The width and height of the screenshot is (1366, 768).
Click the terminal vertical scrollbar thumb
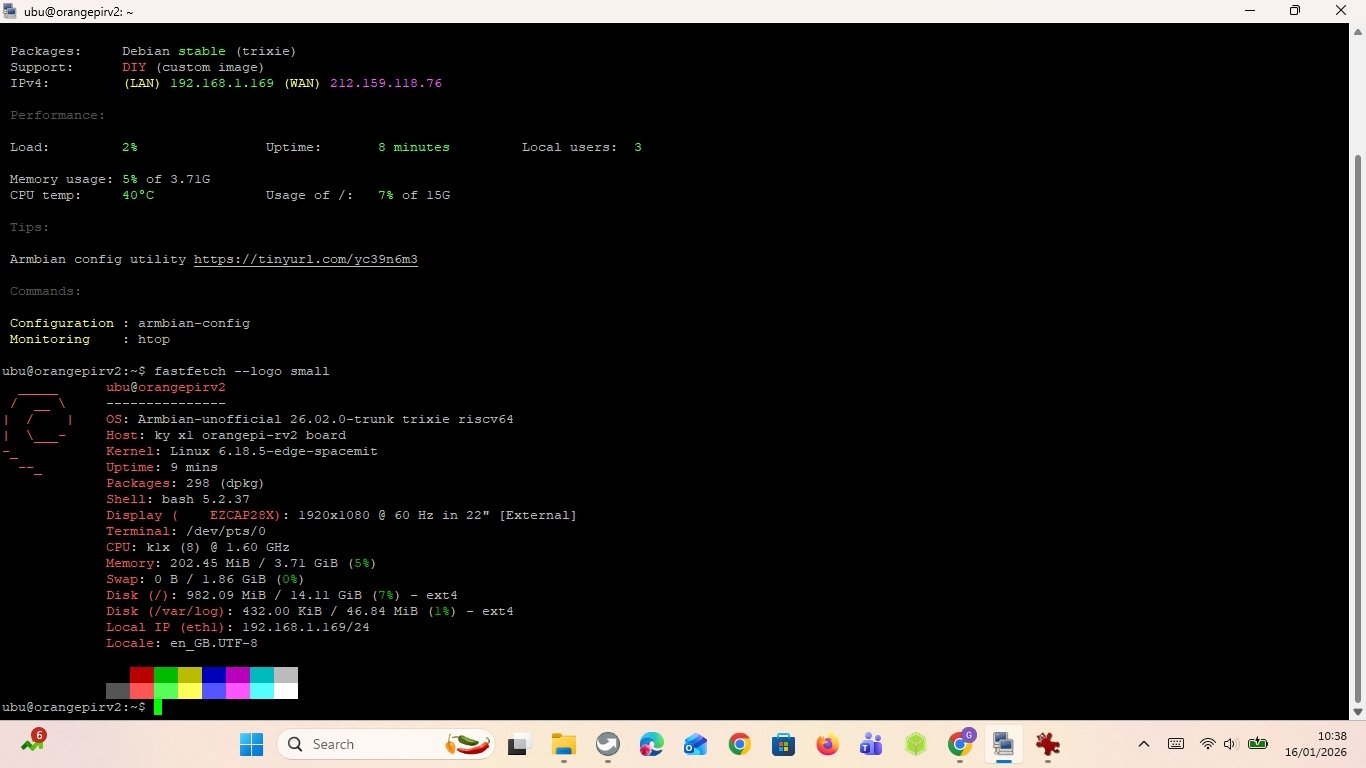(1357, 430)
